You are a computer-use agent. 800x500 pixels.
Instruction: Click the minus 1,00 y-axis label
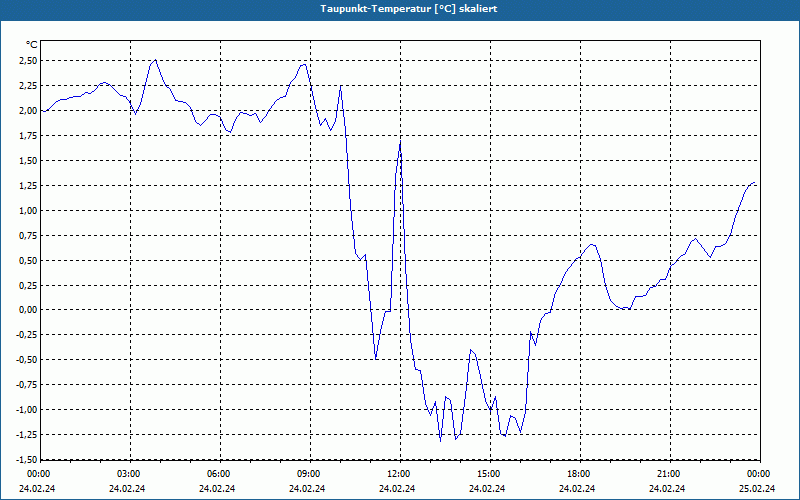(27, 410)
